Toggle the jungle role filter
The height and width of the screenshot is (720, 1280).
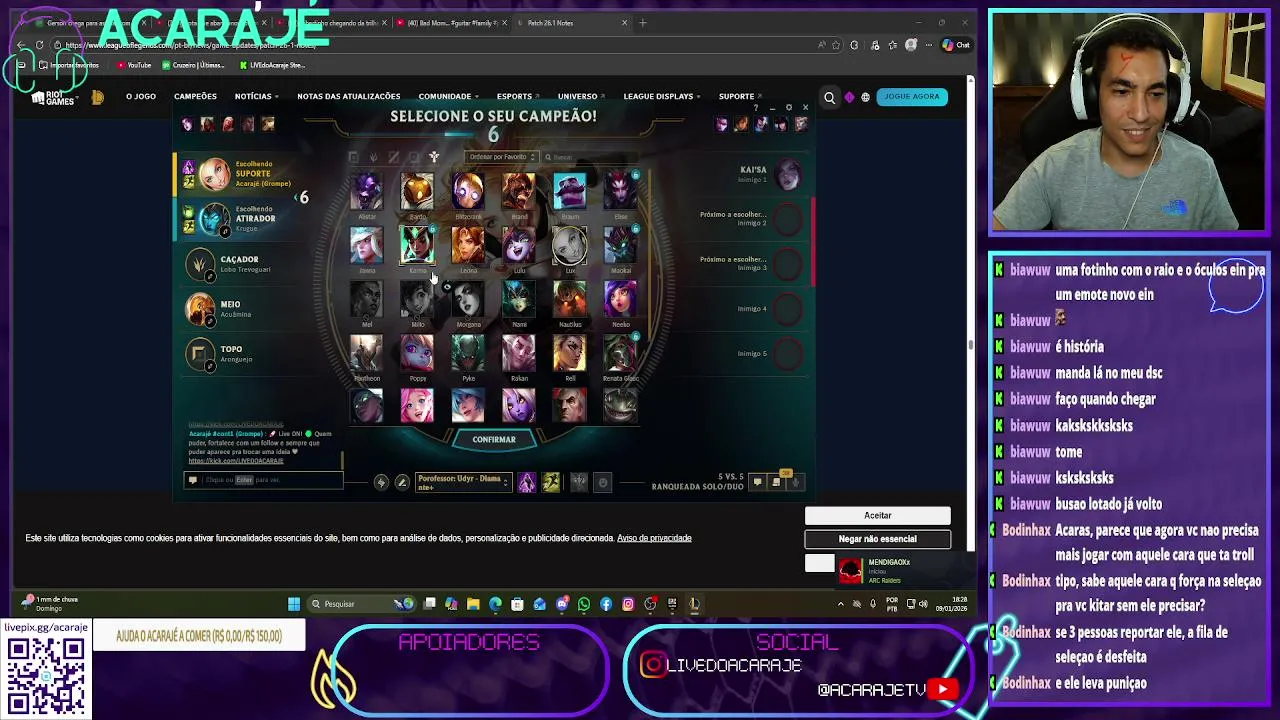click(373, 157)
